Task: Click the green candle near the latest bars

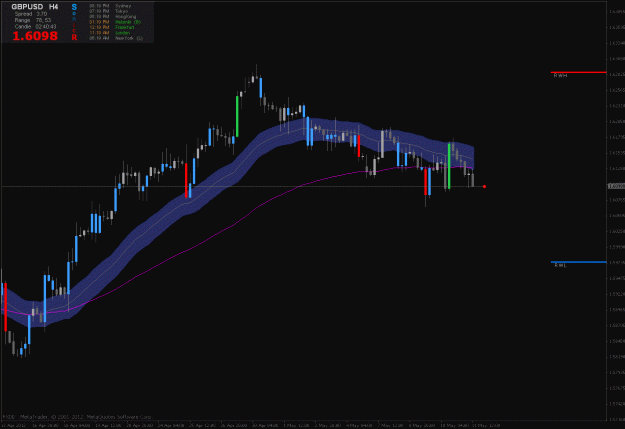Action: pos(449,166)
